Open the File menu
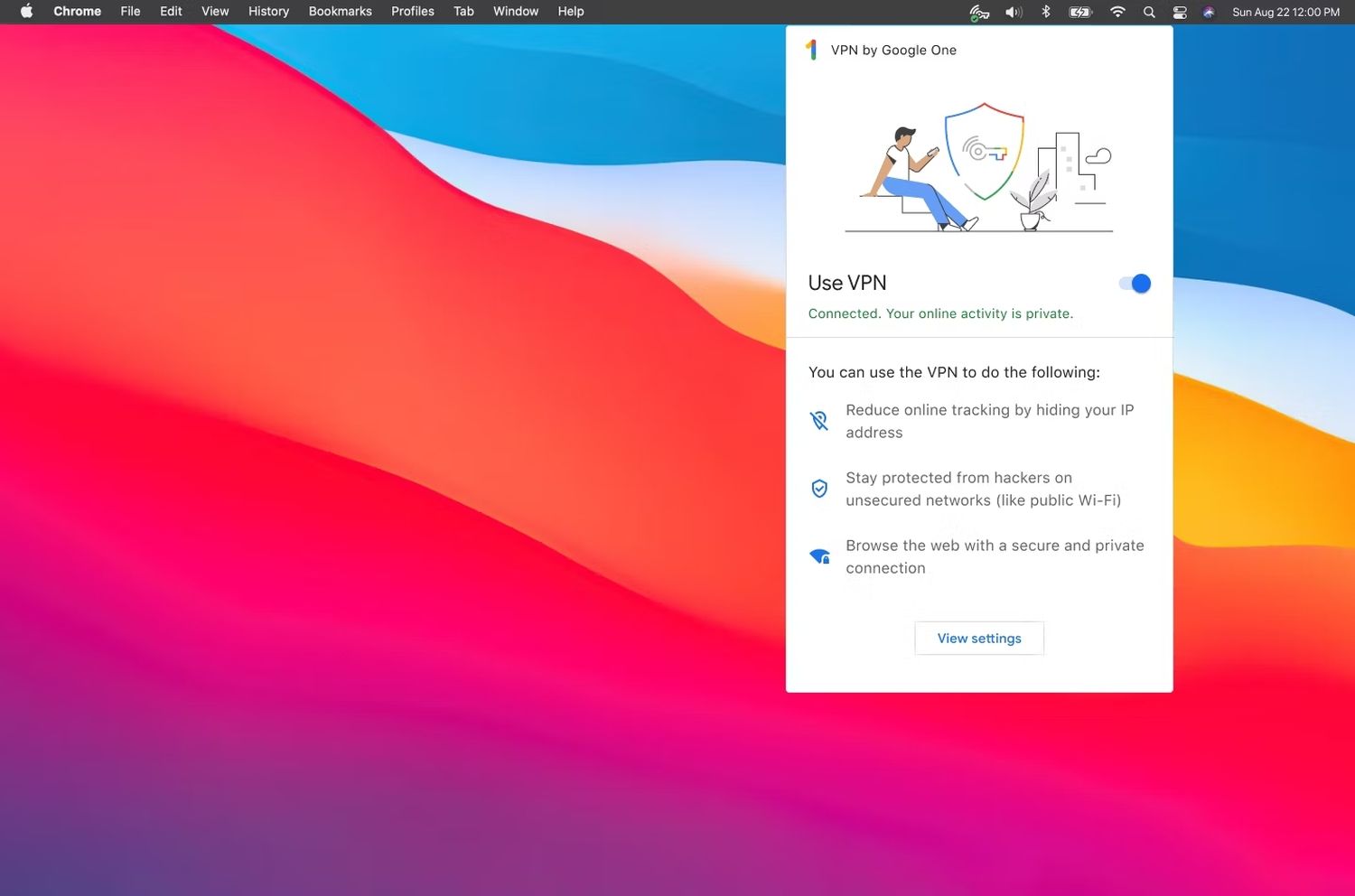 [x=130, y=12]
